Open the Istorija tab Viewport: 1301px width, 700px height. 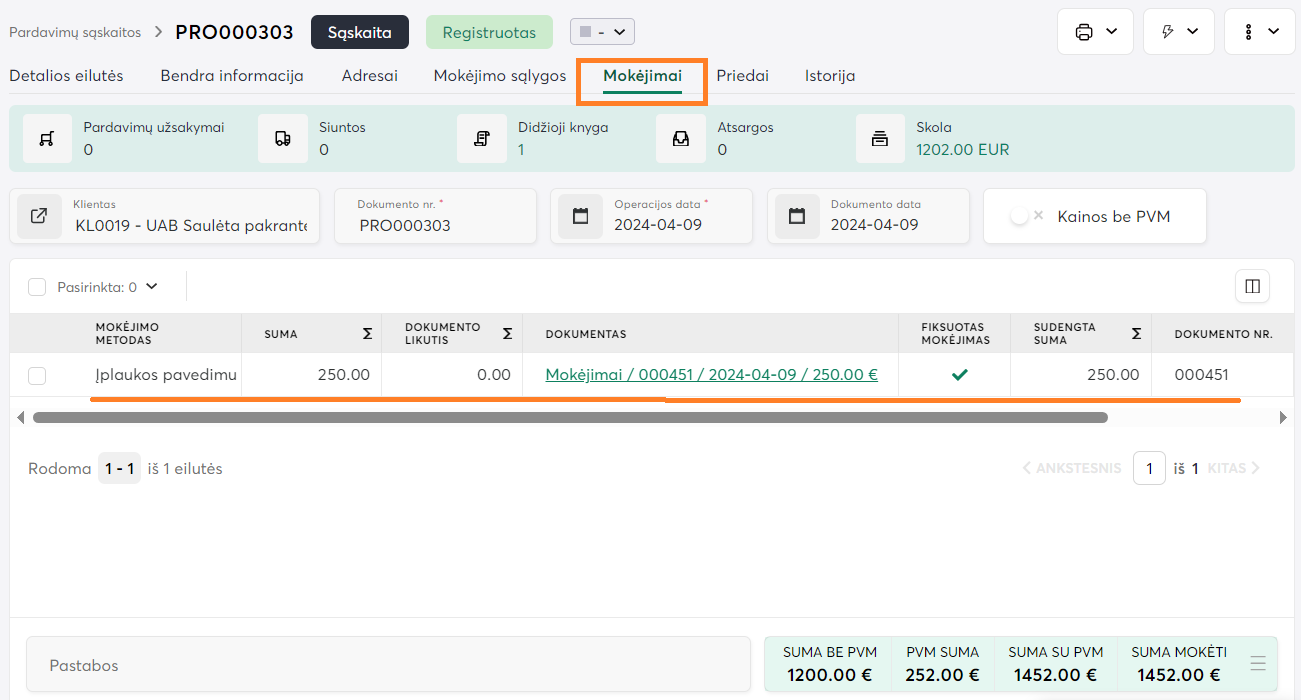point(829,76)
